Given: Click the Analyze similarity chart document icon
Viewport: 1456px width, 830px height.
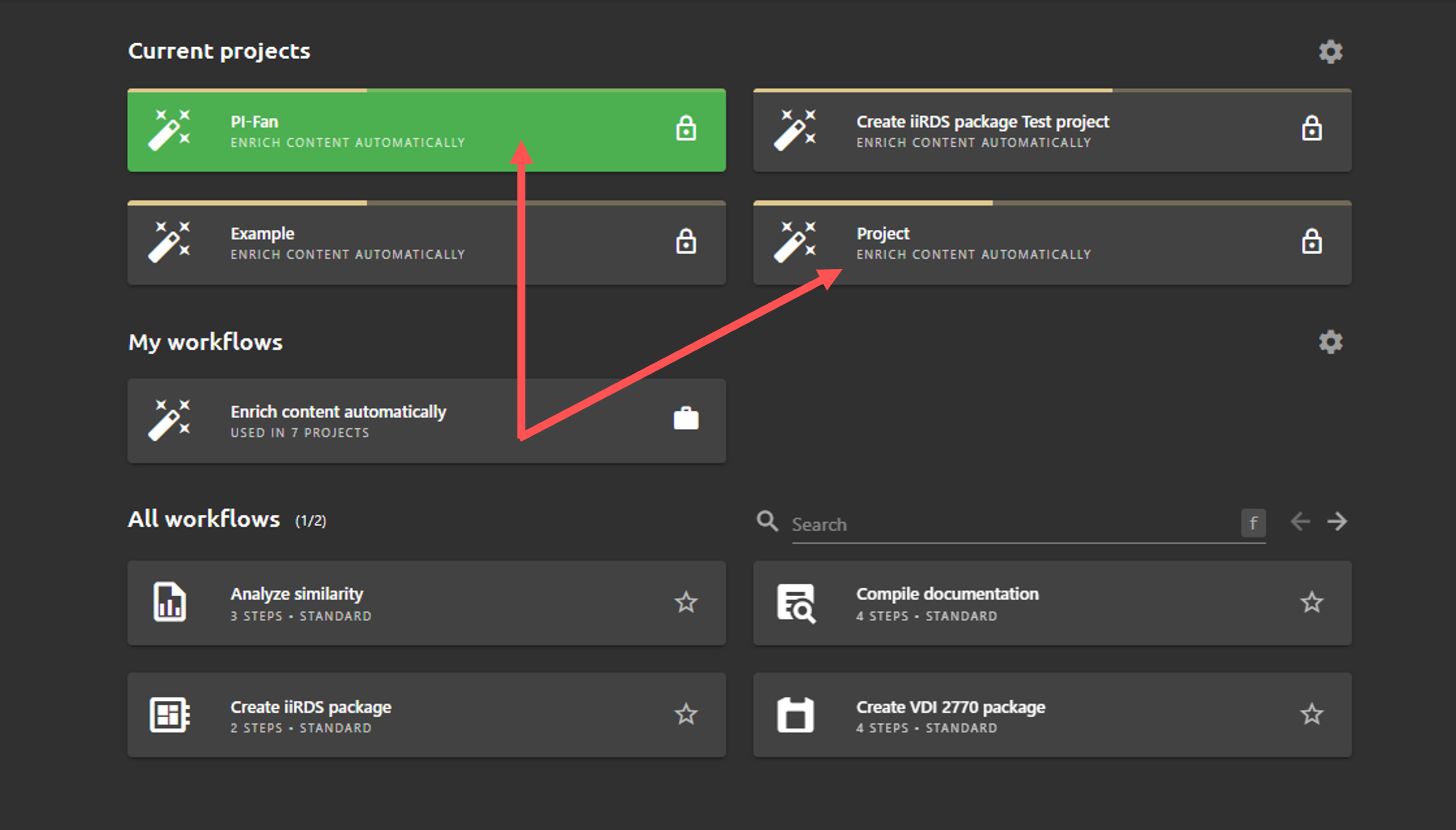Looking at the screenshot, I should (x=170, y=602).
